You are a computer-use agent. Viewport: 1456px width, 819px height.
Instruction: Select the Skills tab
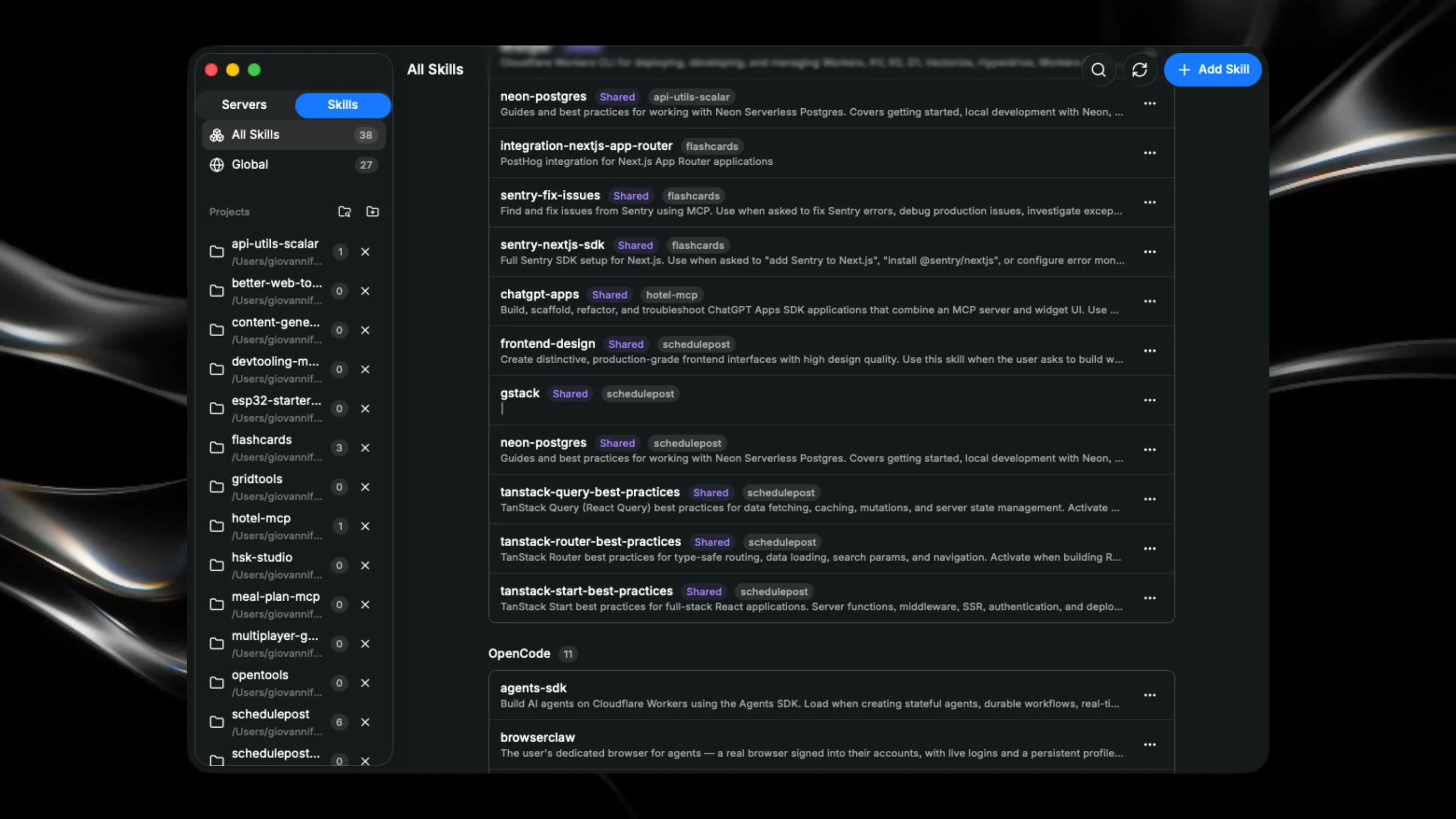click(x=343, y=105)
